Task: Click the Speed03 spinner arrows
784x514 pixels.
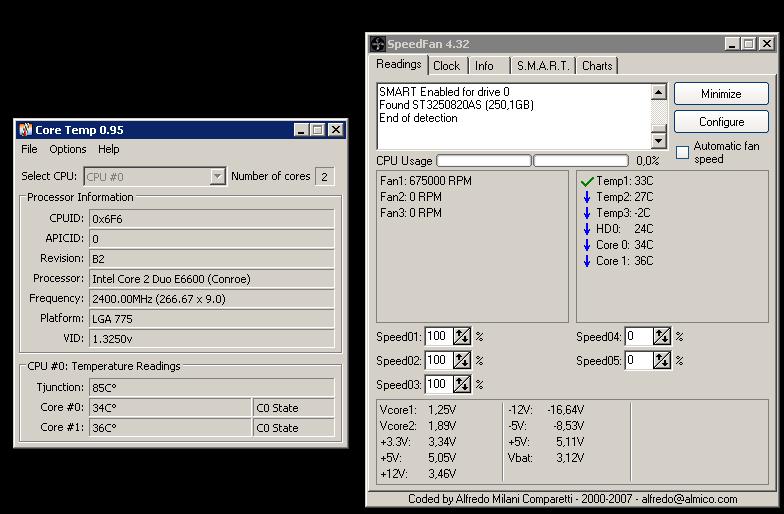Action: [x=462, y=384]
